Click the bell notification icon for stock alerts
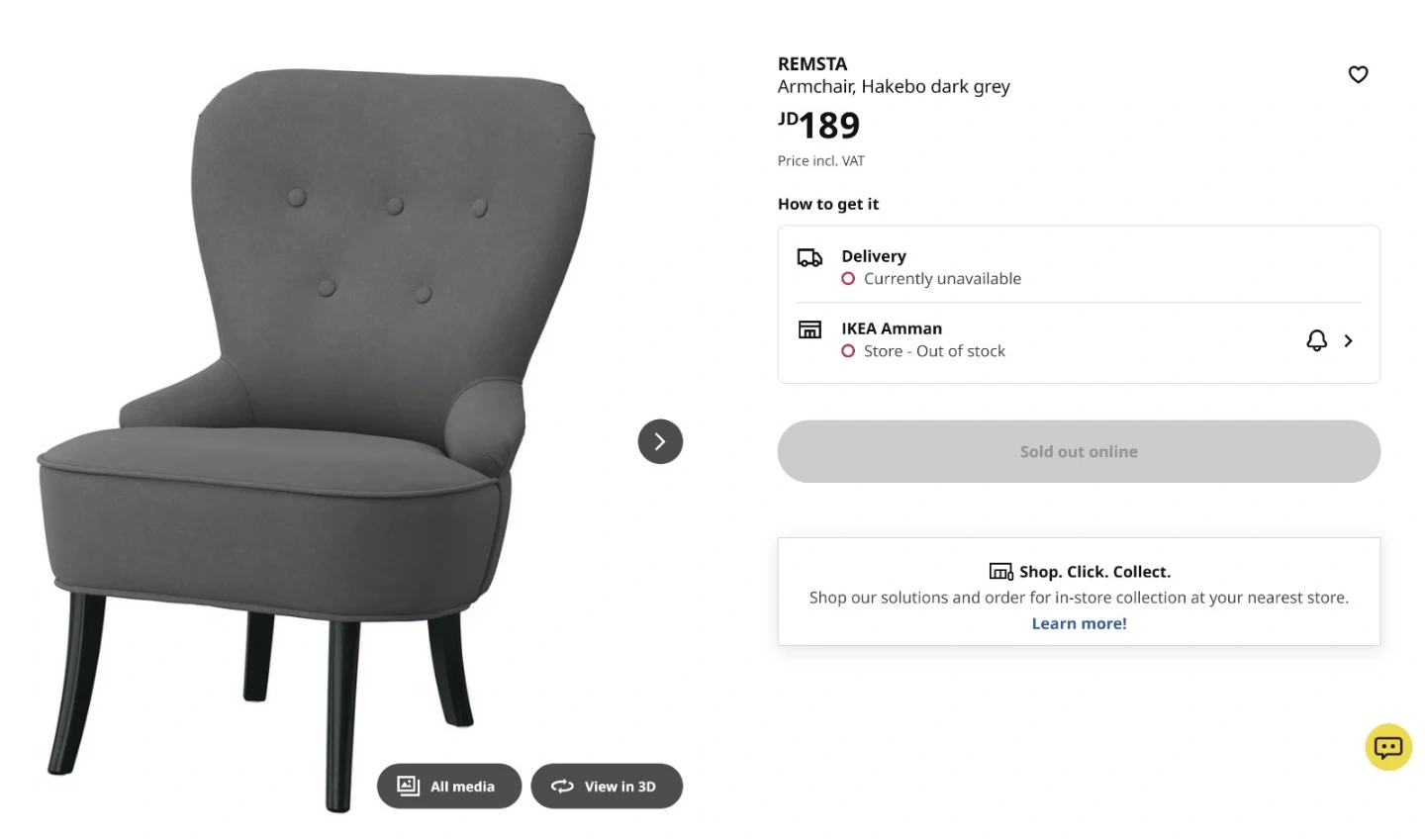The height and width of the screenshot is (840, 1425). (1316, 340)
